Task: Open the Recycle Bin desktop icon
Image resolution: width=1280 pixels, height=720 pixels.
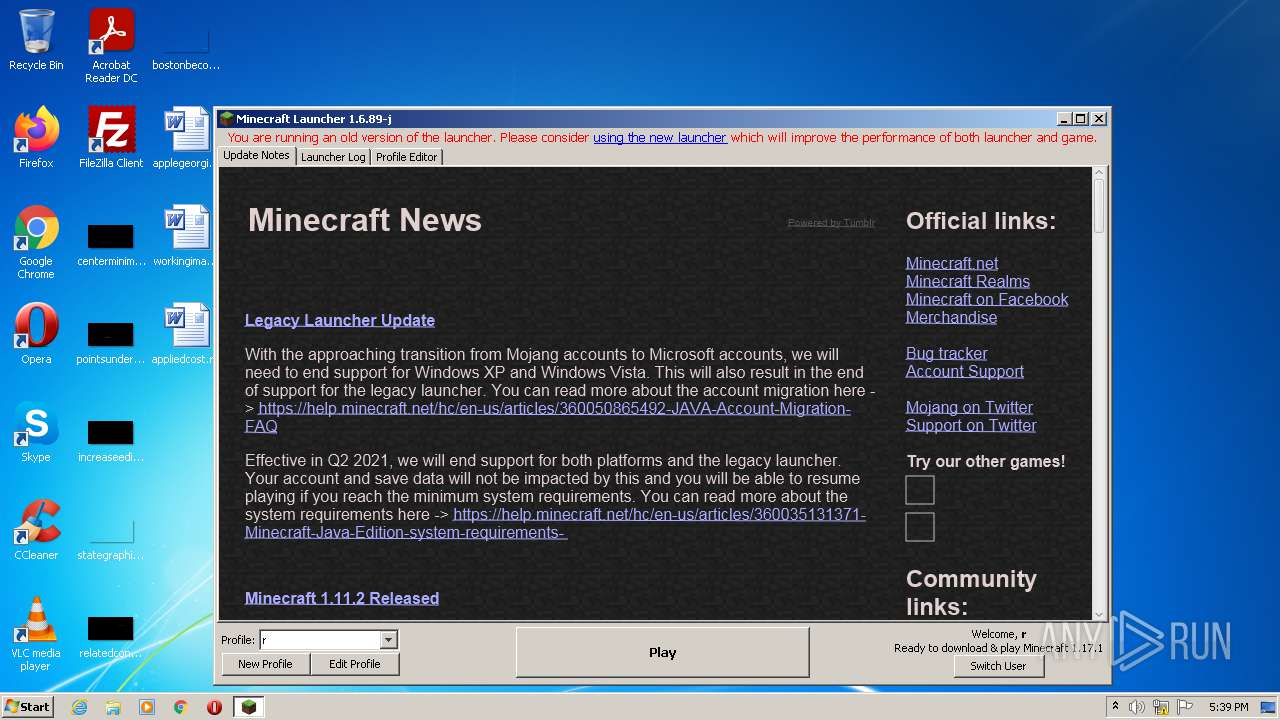Action: [36, 41]
